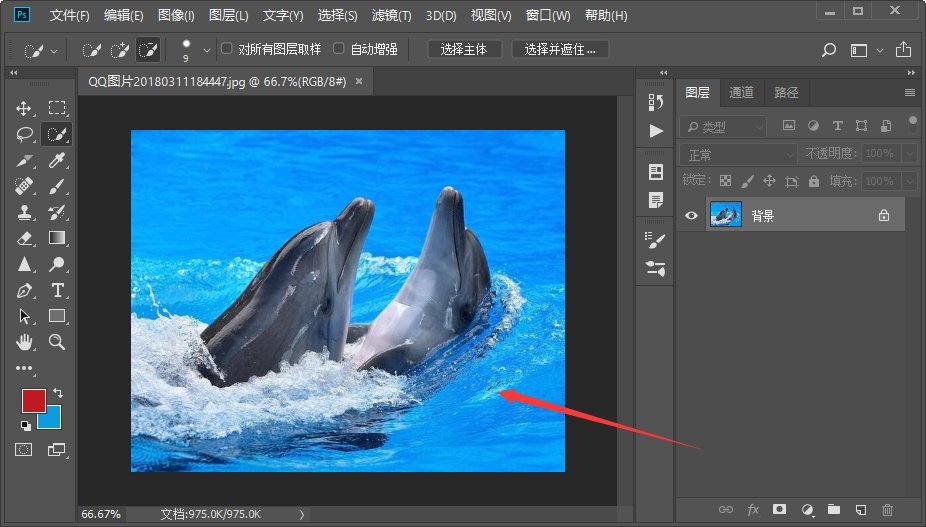
Task: Open the Brush Settings panel icon
Action: click(x=656, y=240)
